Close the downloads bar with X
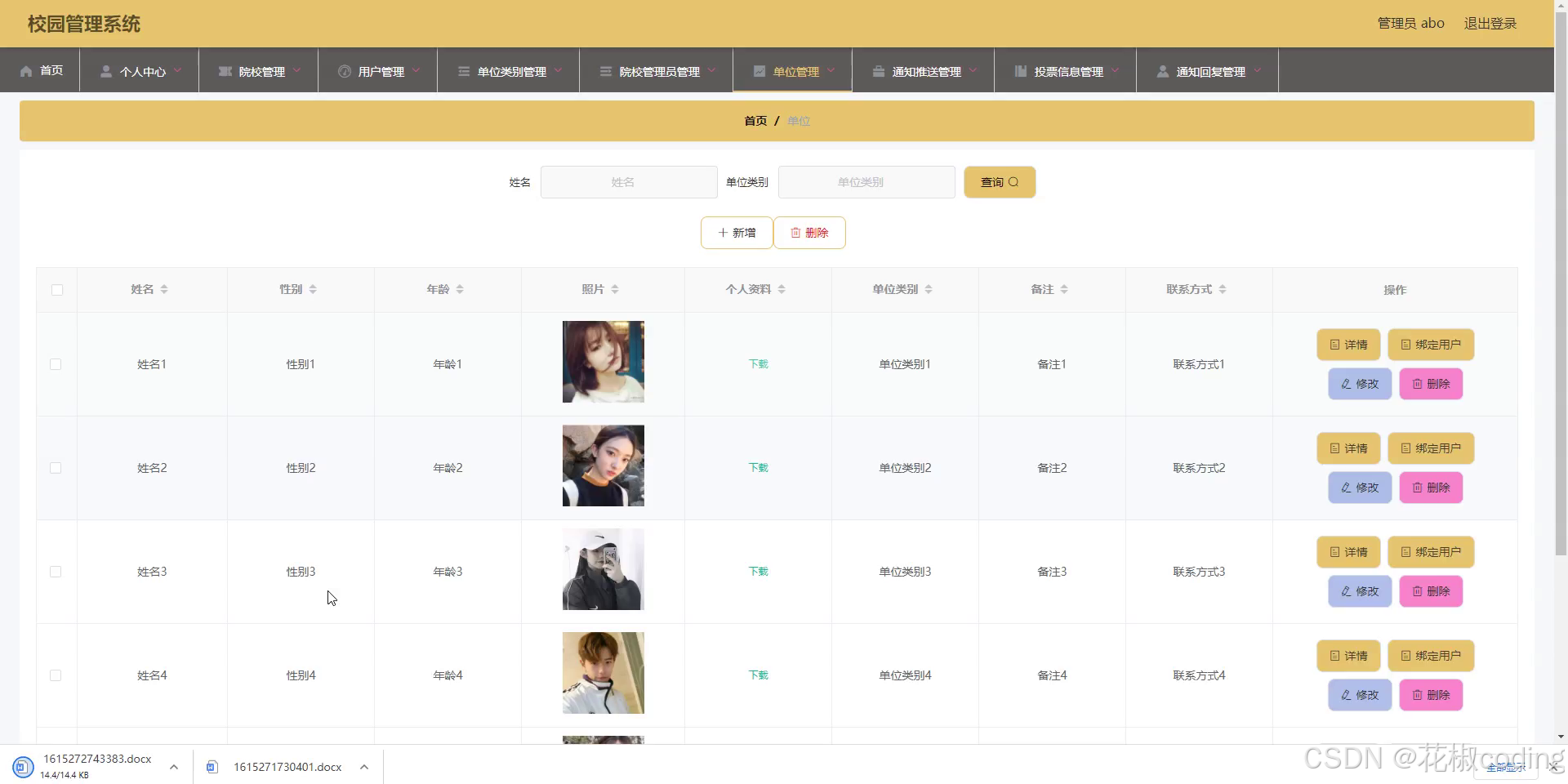Viewport: 1568px width, 784px height. click(1555, 767)
